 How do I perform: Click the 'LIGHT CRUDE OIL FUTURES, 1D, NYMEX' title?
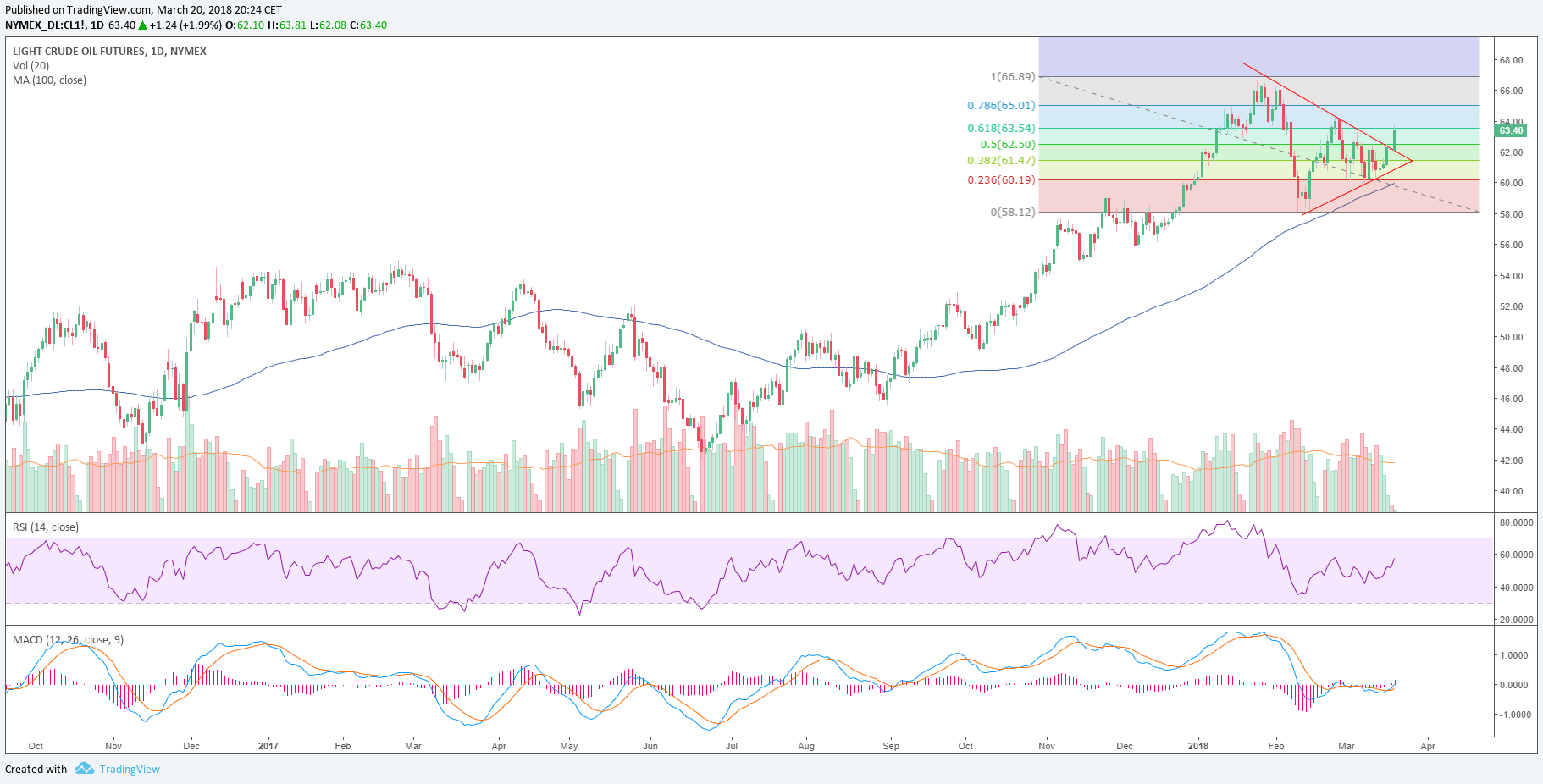click(x=109, y=51)
